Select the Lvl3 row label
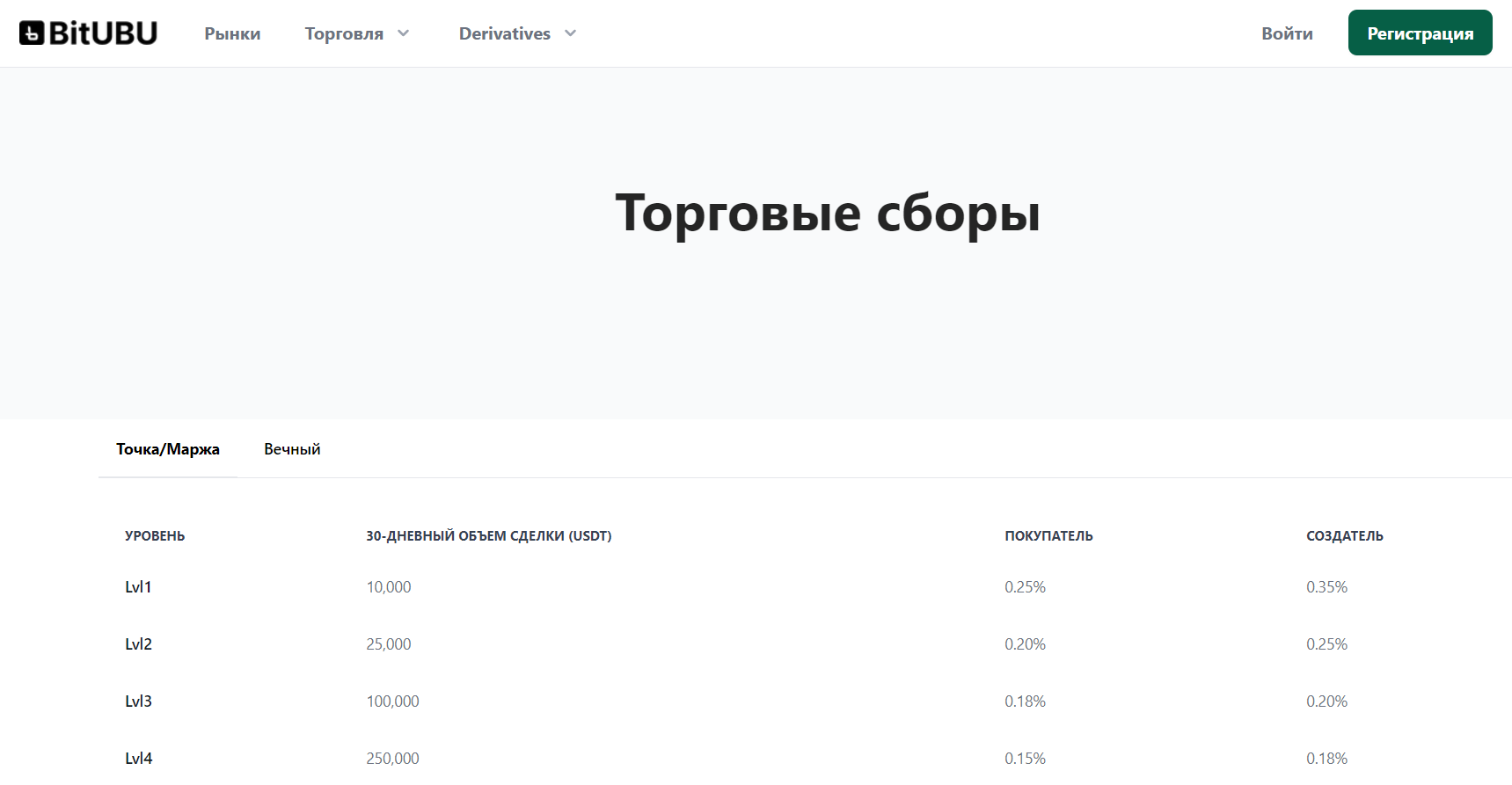1512x785 pixels. point(138,701)
